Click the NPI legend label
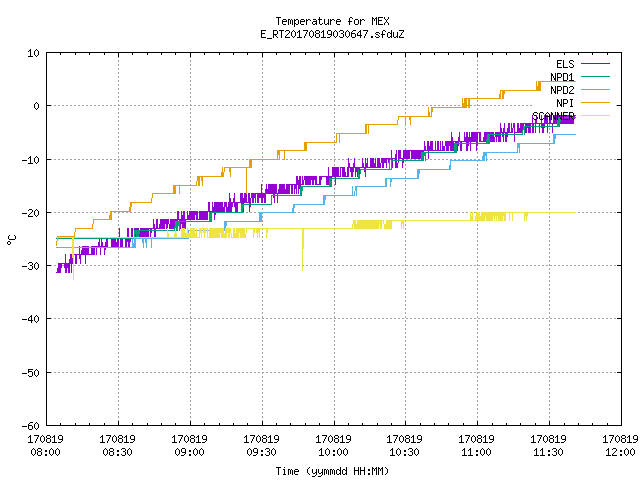 565,103
